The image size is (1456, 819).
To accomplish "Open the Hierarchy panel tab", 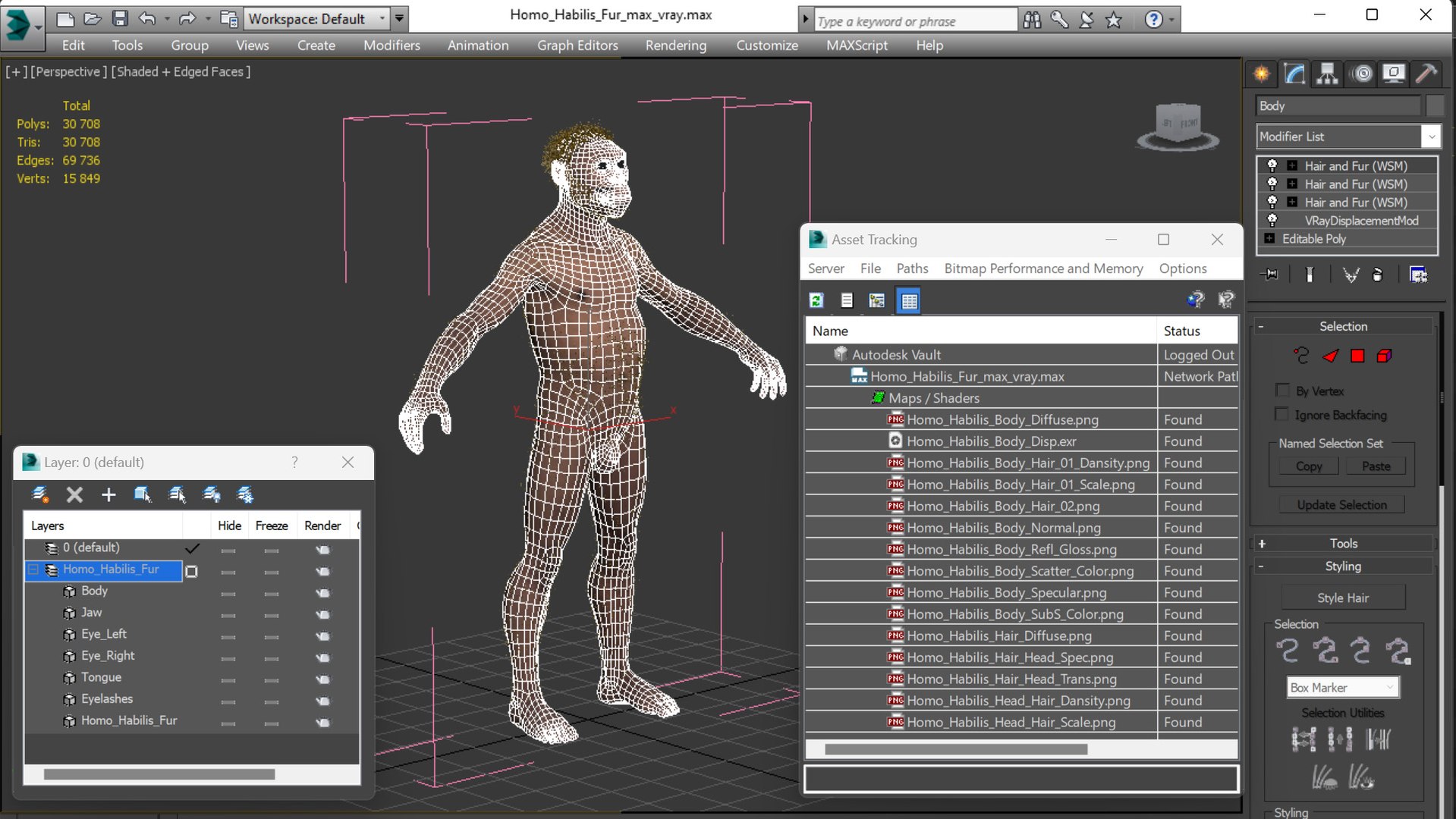I will [x=1327, y=74].
